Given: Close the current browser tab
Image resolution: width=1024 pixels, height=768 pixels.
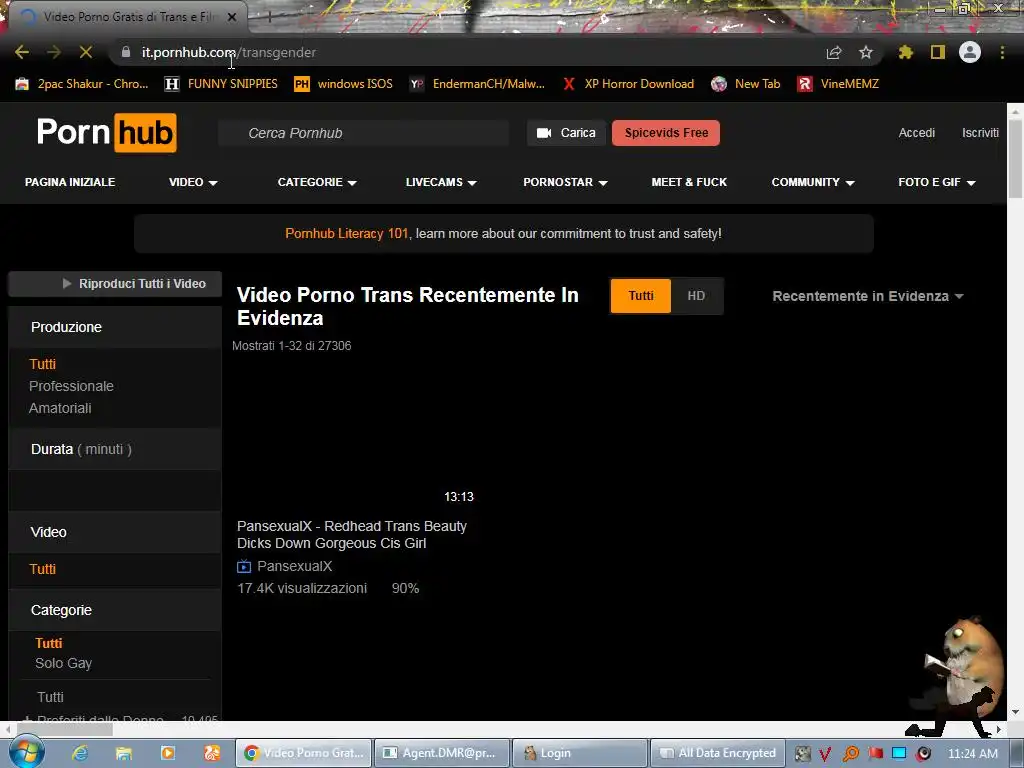Looking at the screenshot, I should 232,17.
